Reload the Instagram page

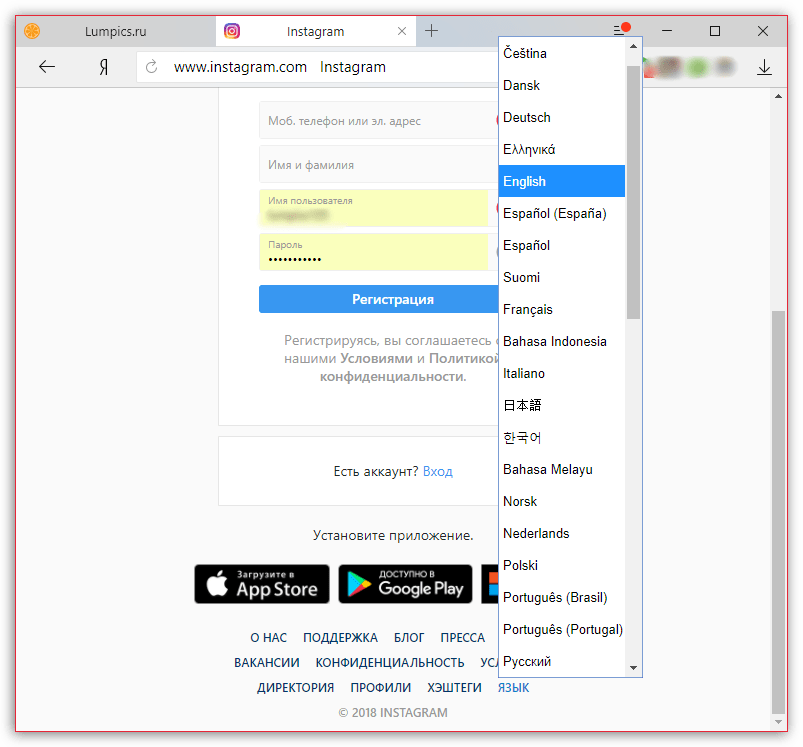coord(152,67)
